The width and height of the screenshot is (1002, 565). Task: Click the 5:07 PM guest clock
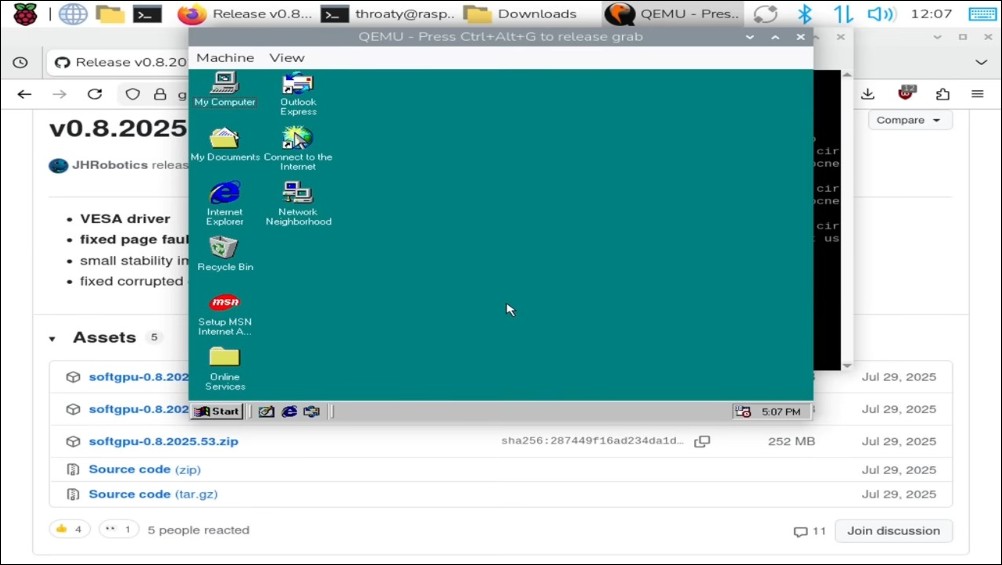[781, 412]
